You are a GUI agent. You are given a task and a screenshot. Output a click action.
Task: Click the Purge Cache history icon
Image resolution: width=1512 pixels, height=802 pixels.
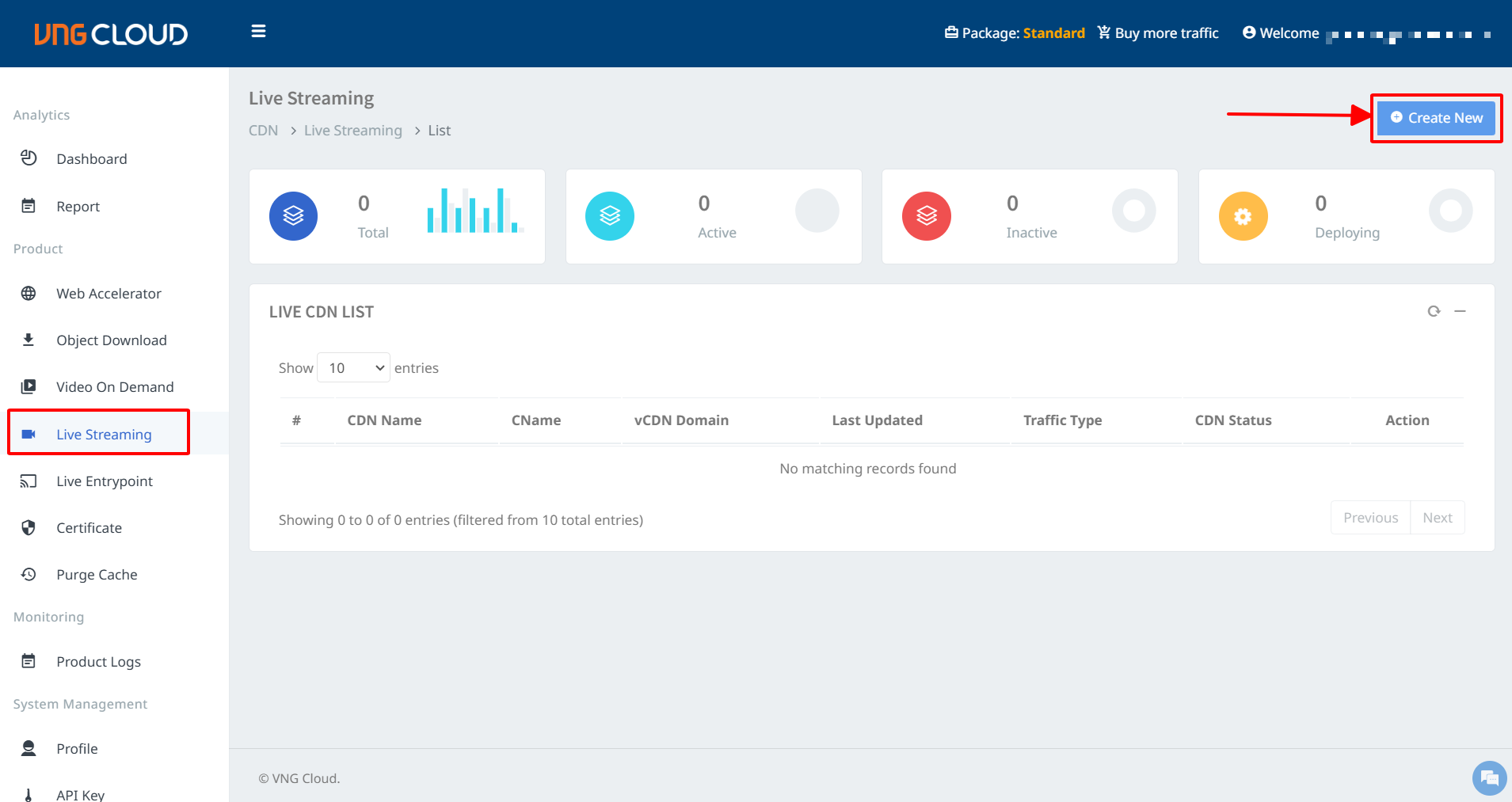pyautogui.click(x=29, y=575)
